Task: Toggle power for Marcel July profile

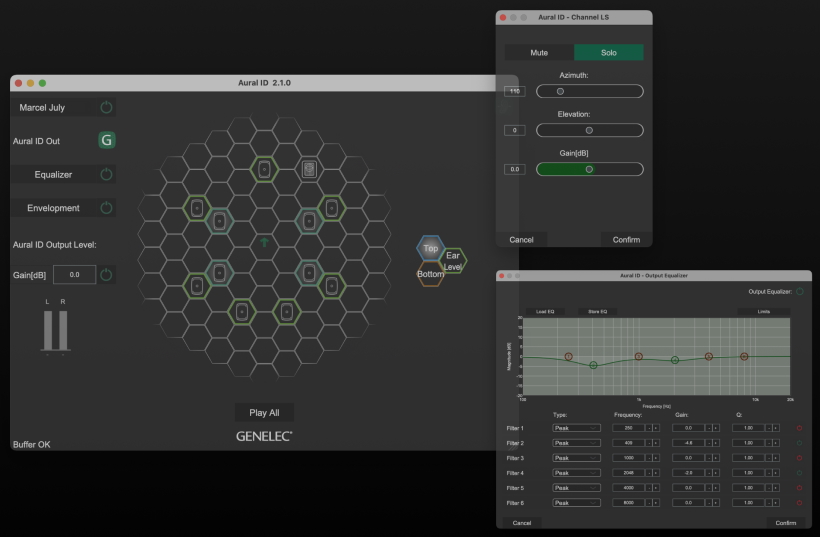Action: (106, 107)
